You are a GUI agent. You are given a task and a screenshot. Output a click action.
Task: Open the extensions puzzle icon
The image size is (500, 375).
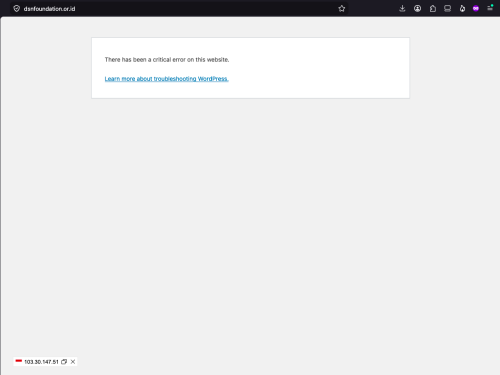coord(433,9)
